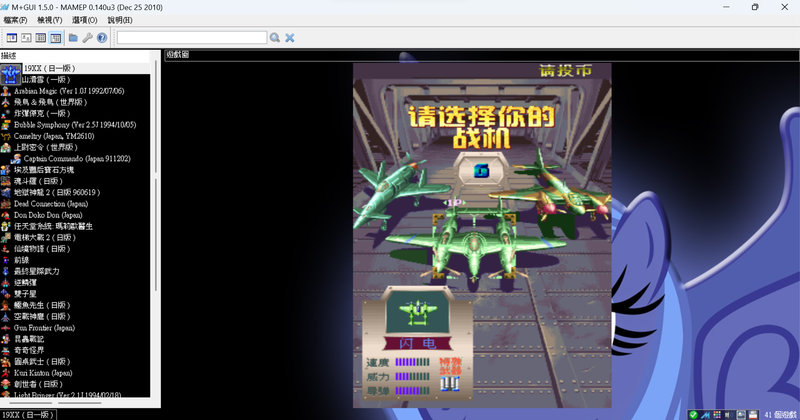The height and width of the screenshot is (420, 800).
Task: Select 炸彈傑克 (一版) entry
Action: point(42,113)
